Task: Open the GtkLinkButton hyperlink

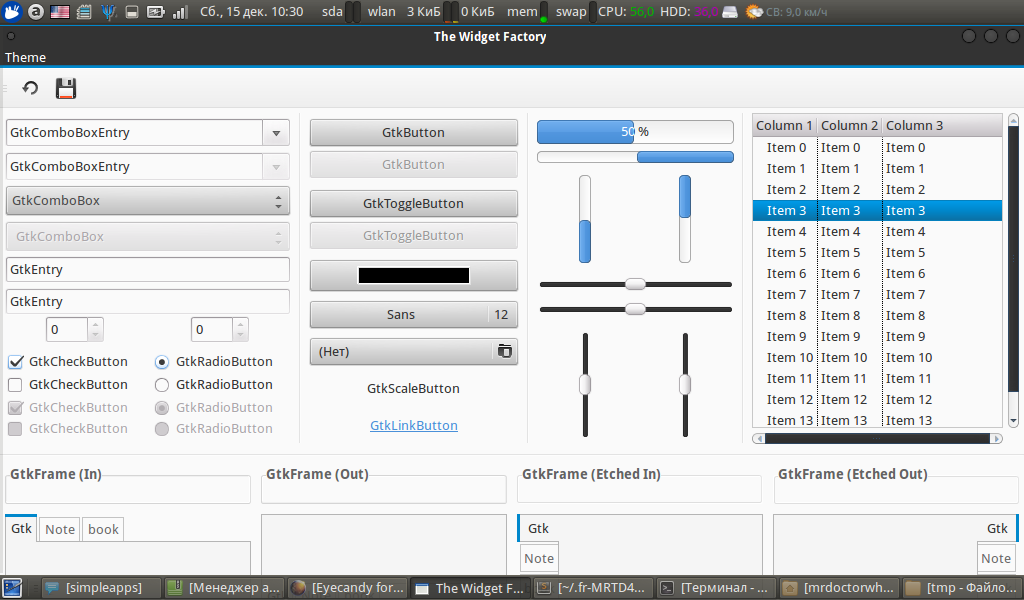Action: coord(413,426)
